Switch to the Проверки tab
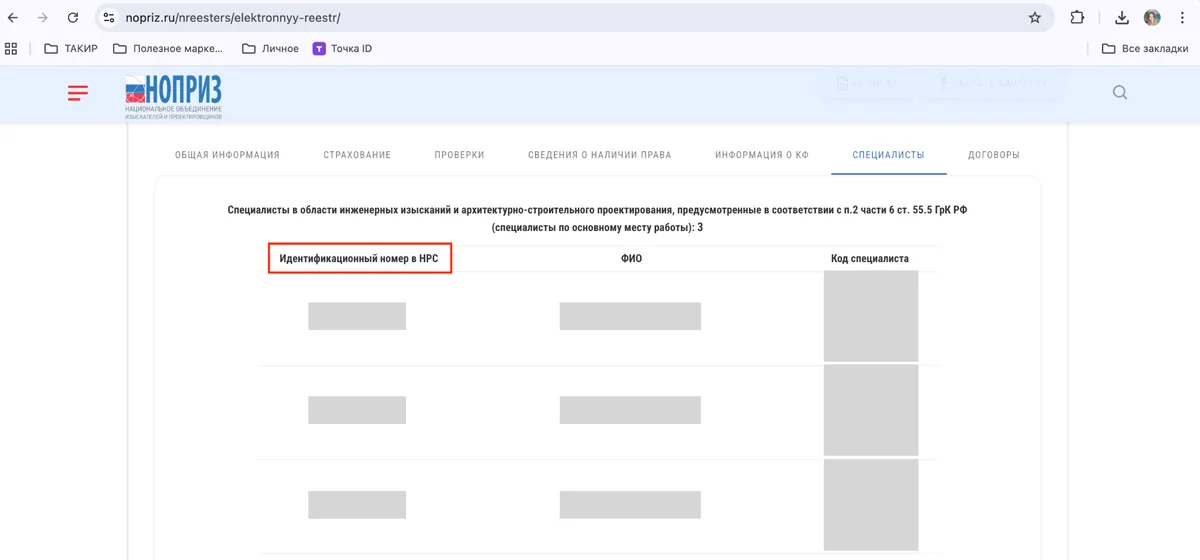This screenshot has width=1200, height=560. (x=459, y=155)
